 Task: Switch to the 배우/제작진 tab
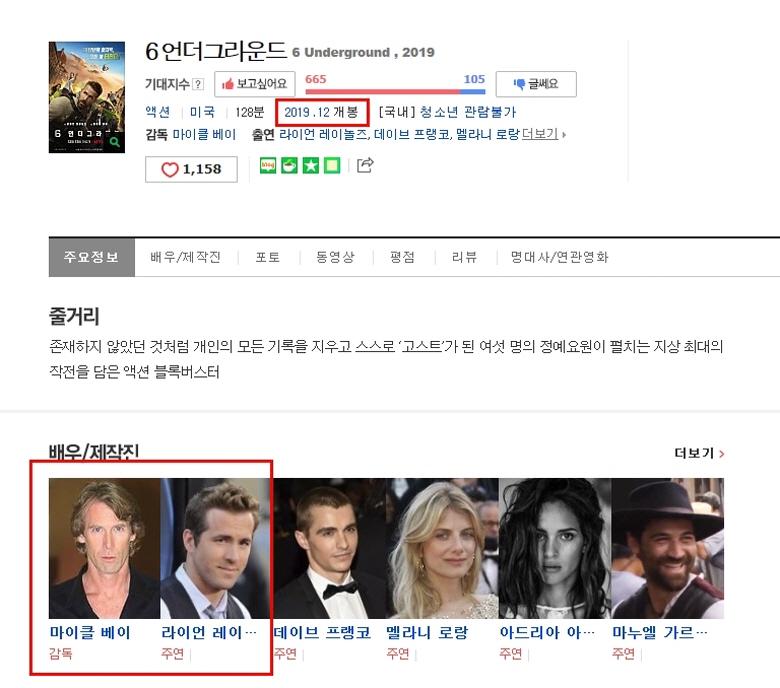tap(185, 257)
